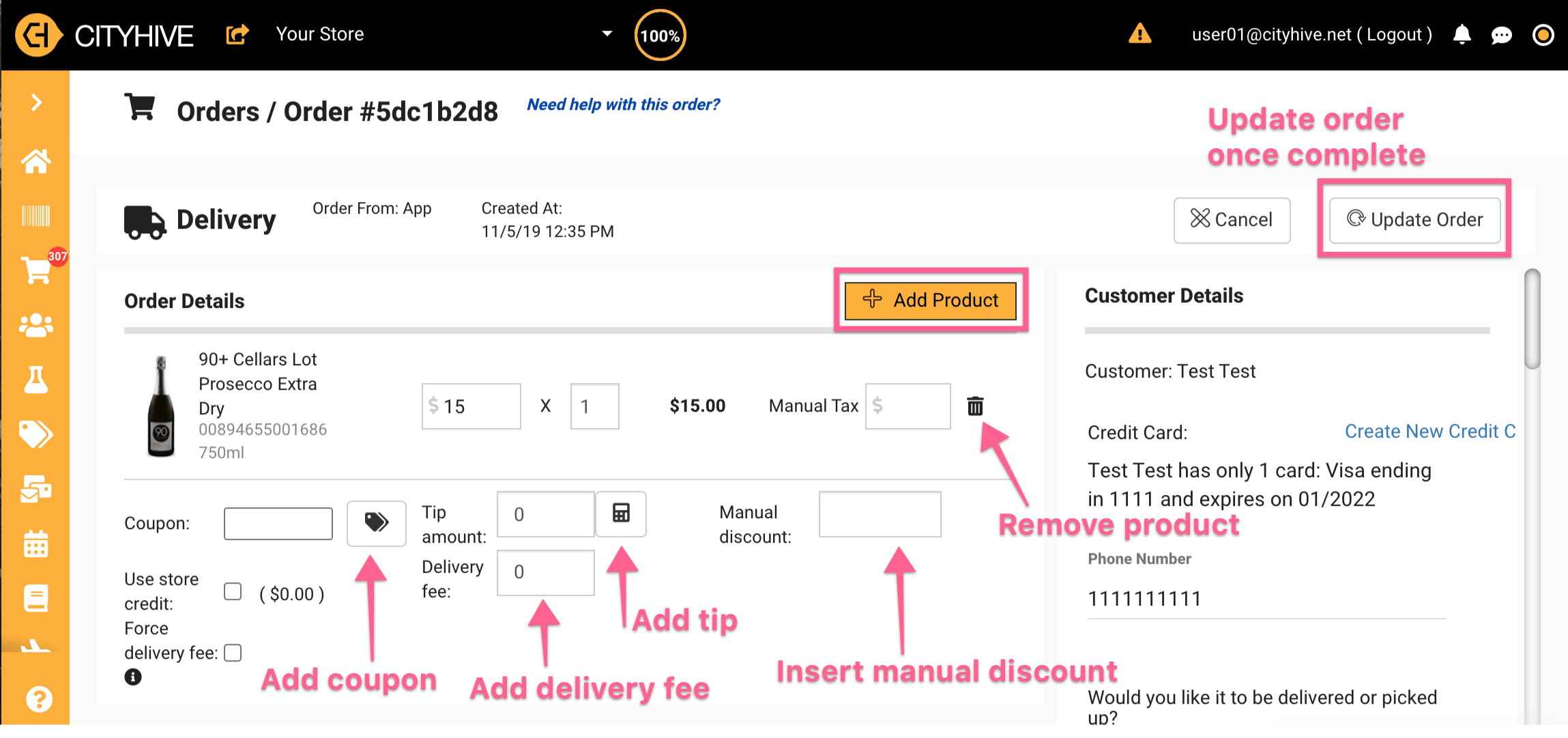
Task: Click the trash icon to remove product
Action: coord(975,406)
